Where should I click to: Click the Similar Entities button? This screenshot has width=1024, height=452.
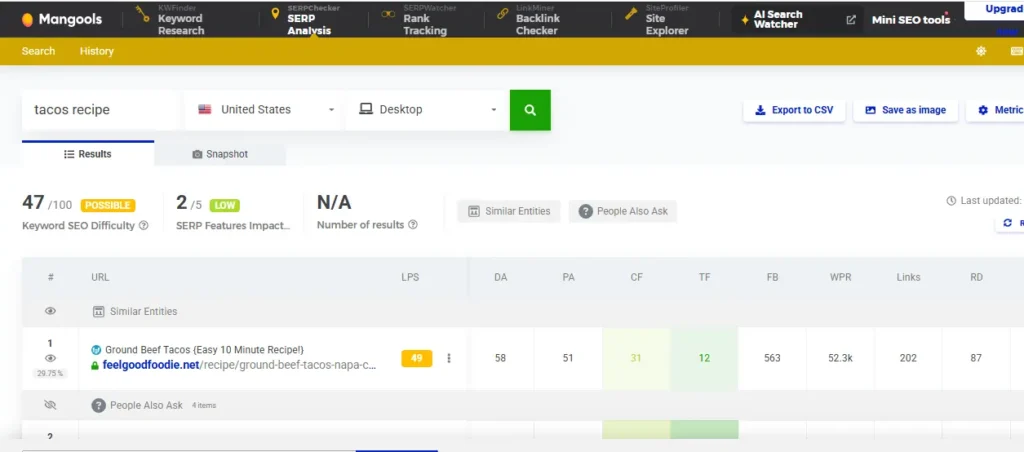pos(509,211)
